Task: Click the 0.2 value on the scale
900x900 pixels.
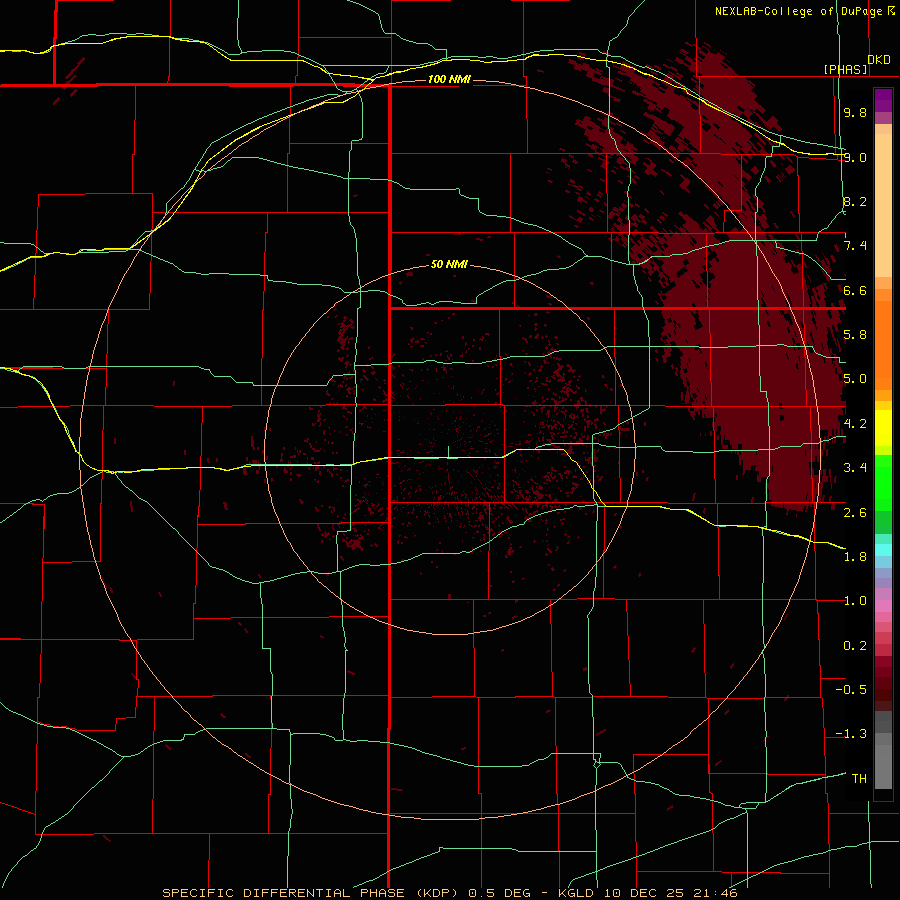Action: [x=855, y=646]
